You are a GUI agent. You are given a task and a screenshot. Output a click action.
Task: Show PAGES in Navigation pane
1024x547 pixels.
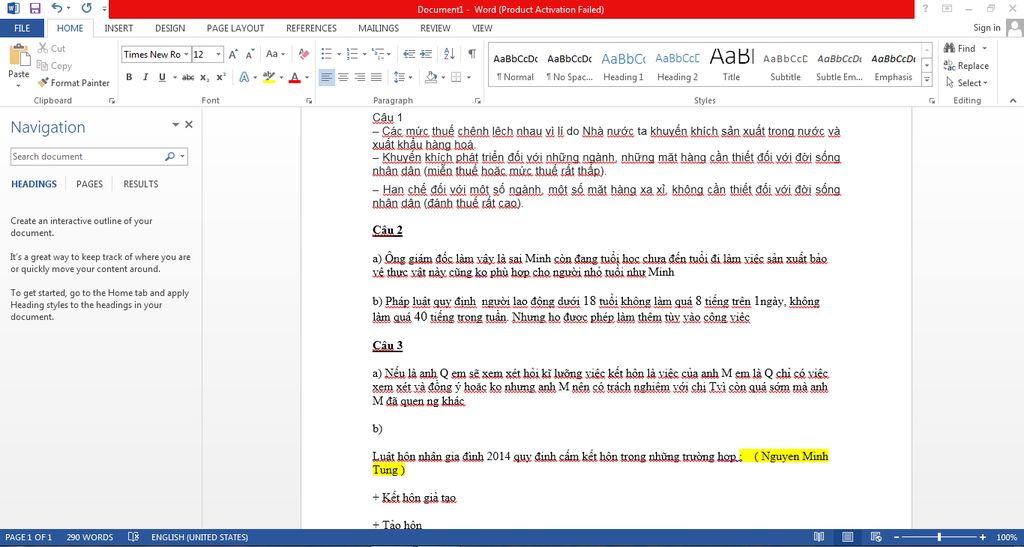(89, 184)
